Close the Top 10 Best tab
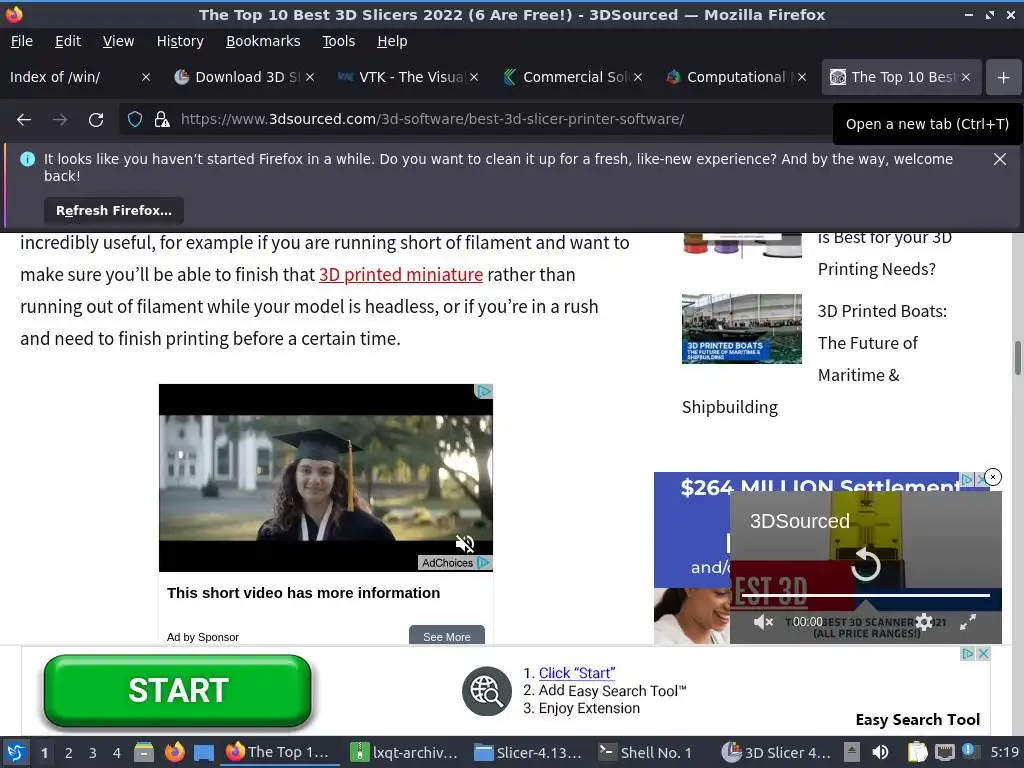1024x768 pixels. click(x=965, y=77)
